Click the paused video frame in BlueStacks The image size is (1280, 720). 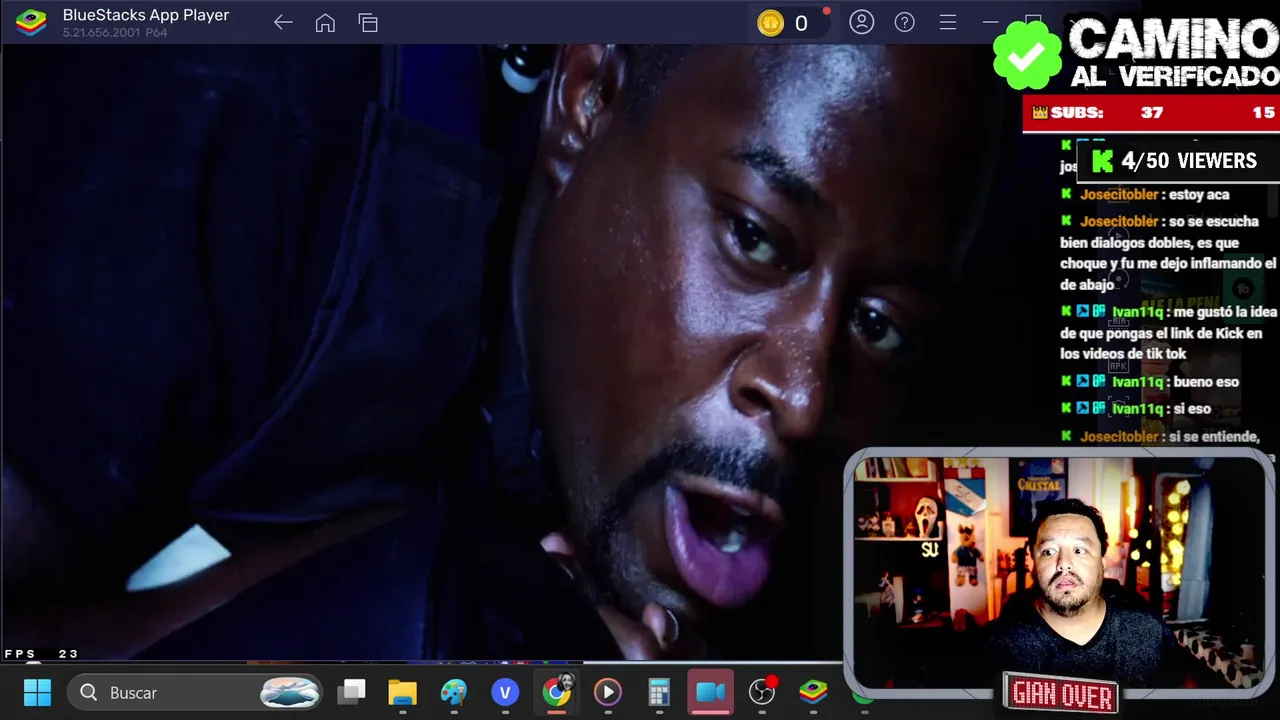[420, 350]
